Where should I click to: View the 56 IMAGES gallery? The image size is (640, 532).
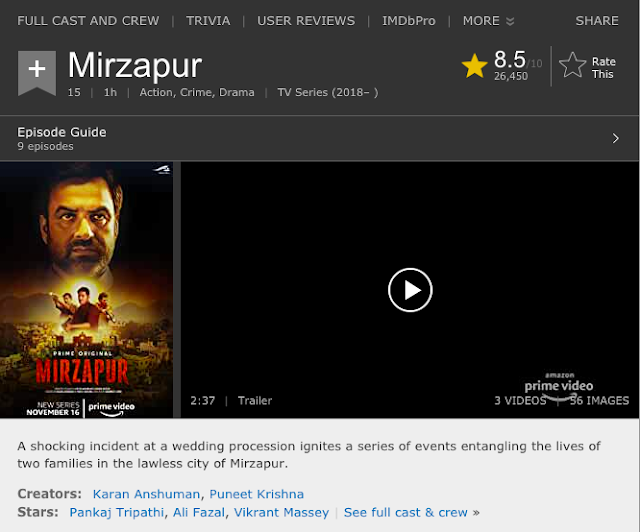pos(599,401)
